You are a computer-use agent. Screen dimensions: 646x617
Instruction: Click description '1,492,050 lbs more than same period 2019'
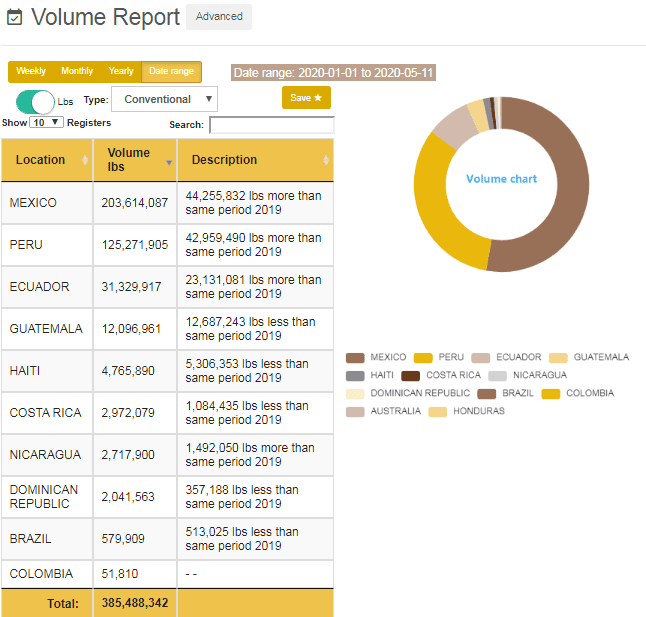250,455
